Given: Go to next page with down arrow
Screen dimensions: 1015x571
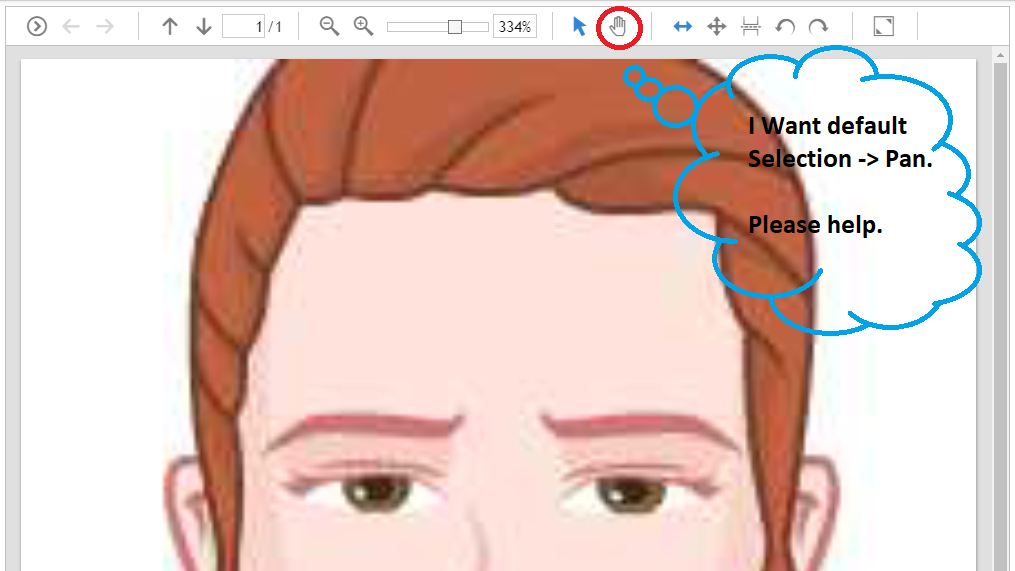Looking at the screenshot, I should pyautogui.click(x=204, y=27).
